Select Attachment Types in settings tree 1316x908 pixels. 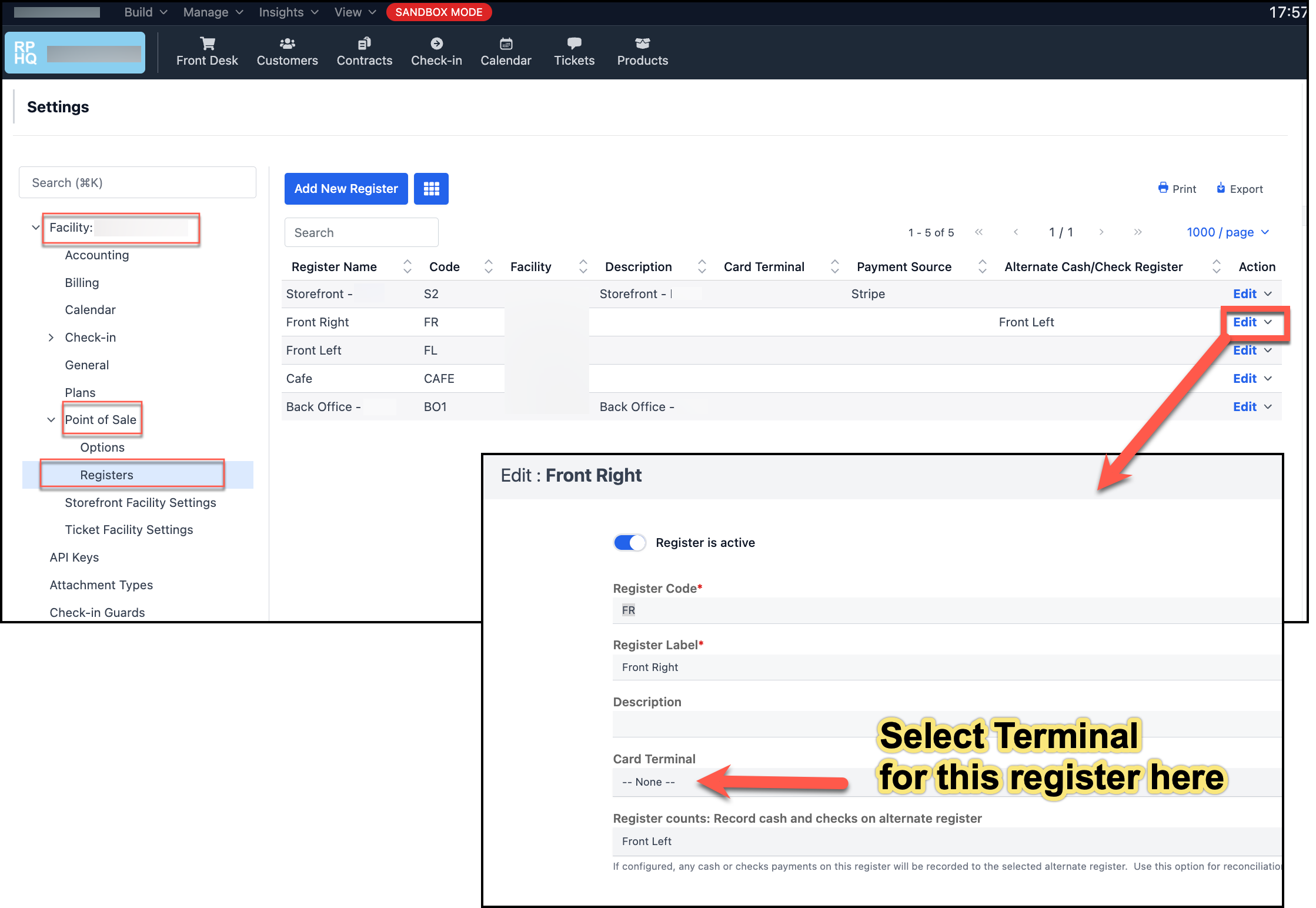(x=101, y=585)
